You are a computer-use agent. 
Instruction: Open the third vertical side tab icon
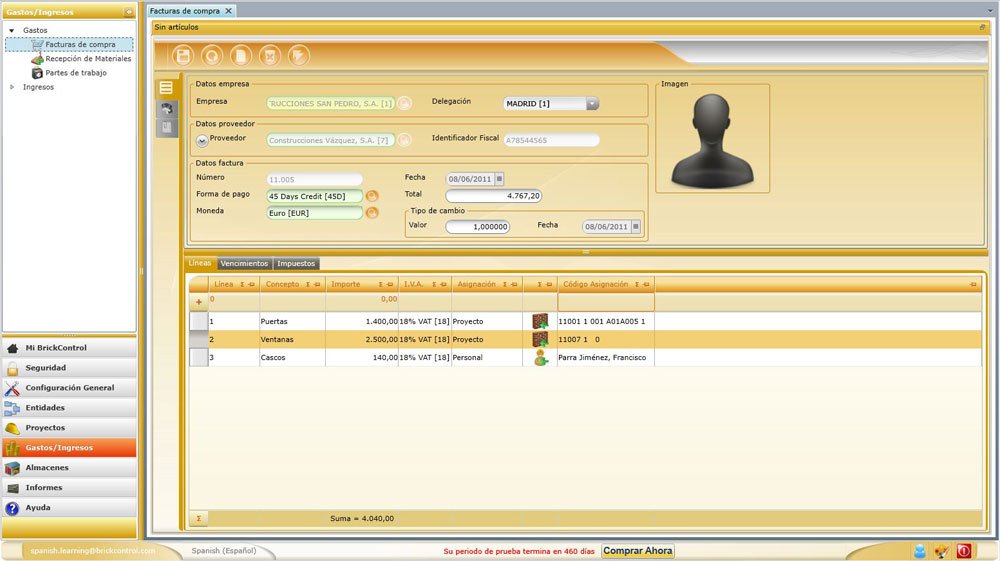(166, 128)
